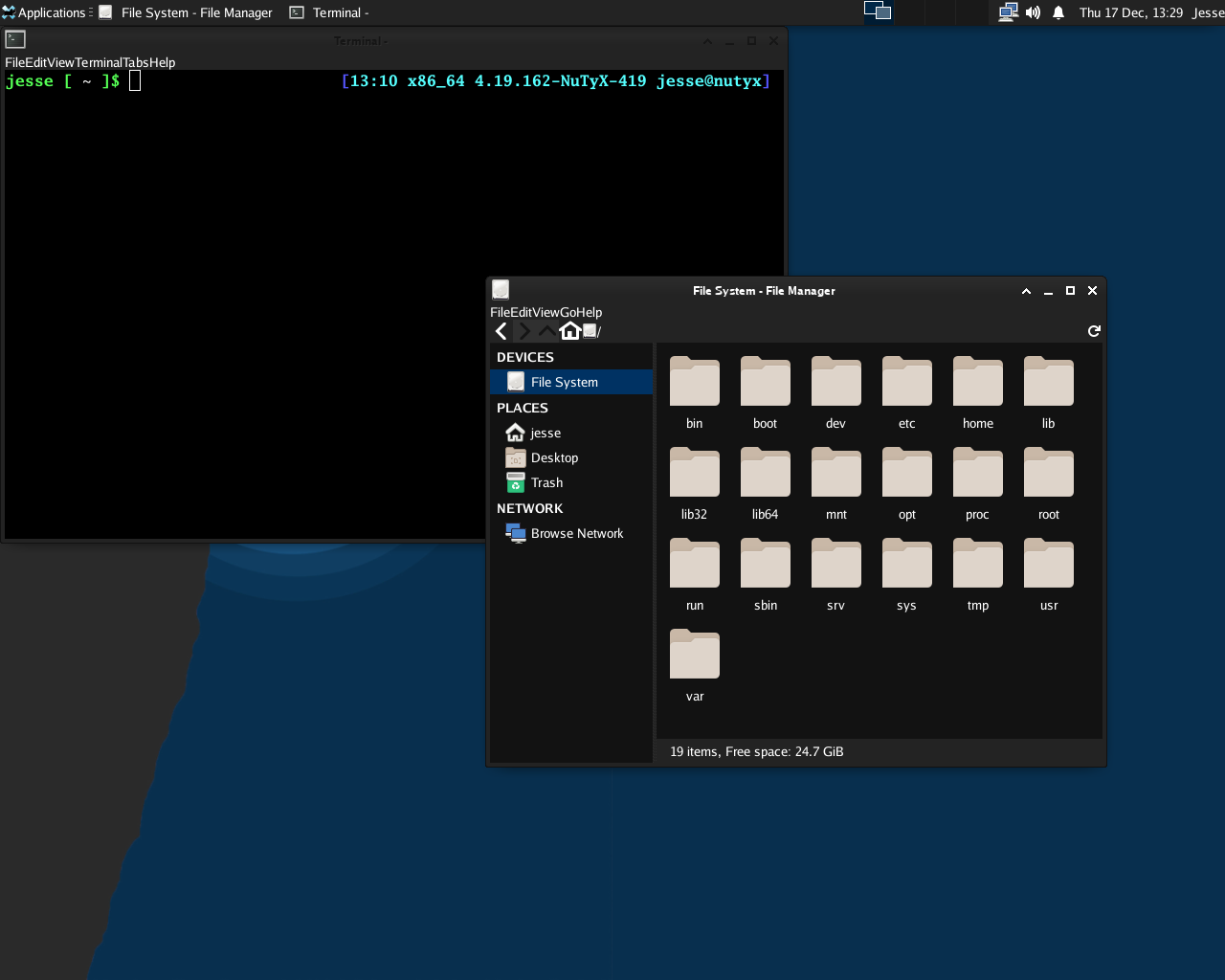Select File System in Devices sidebar
The height and width of the screenshot is (980, 1225).
(571, 382)
